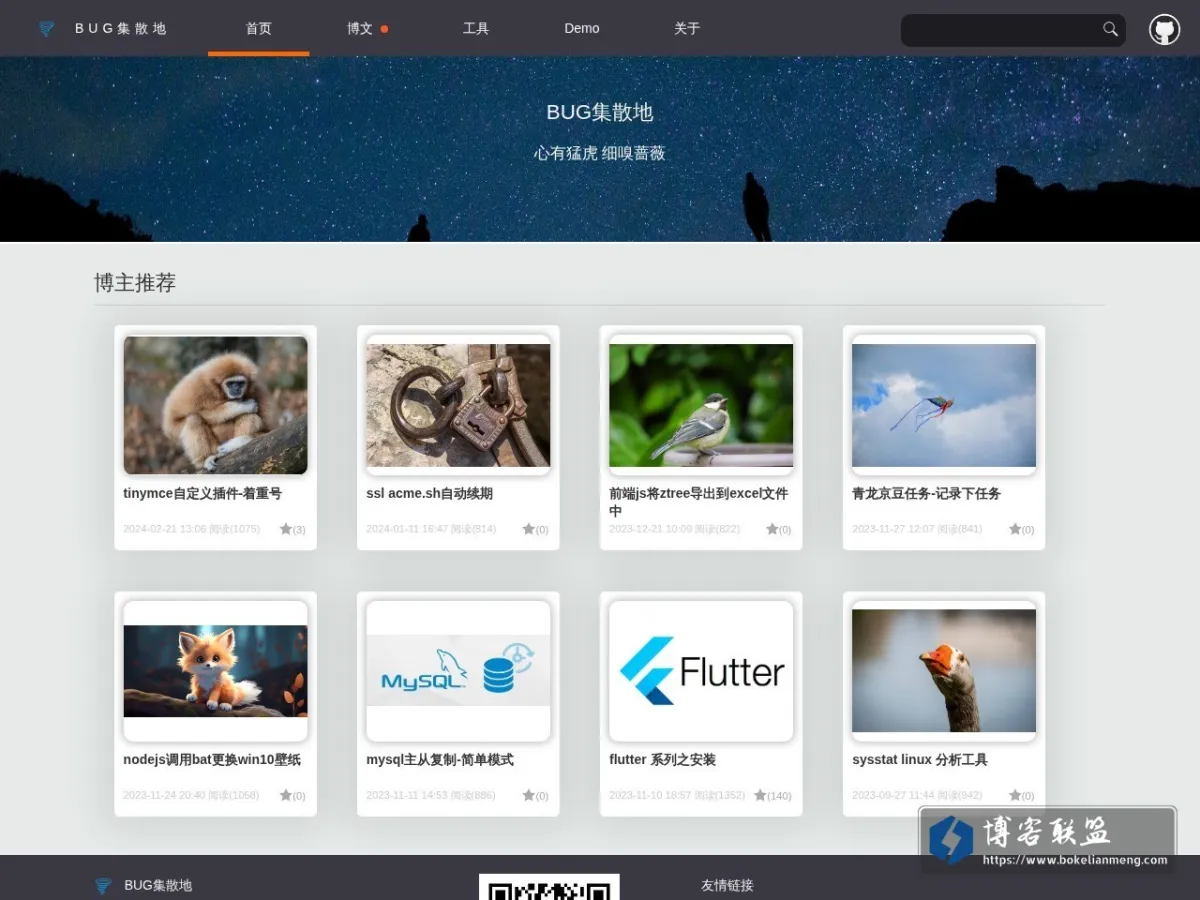
Task: Open post nodejs调用bat更换win10壁纸
Action: [212, 759]
